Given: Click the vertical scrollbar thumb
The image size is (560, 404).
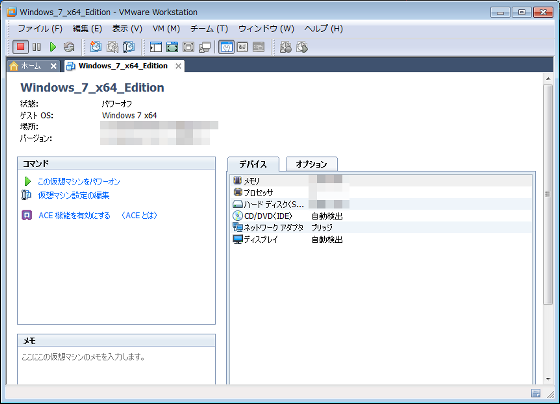Looking at the screenshot, I should (548, 195).
